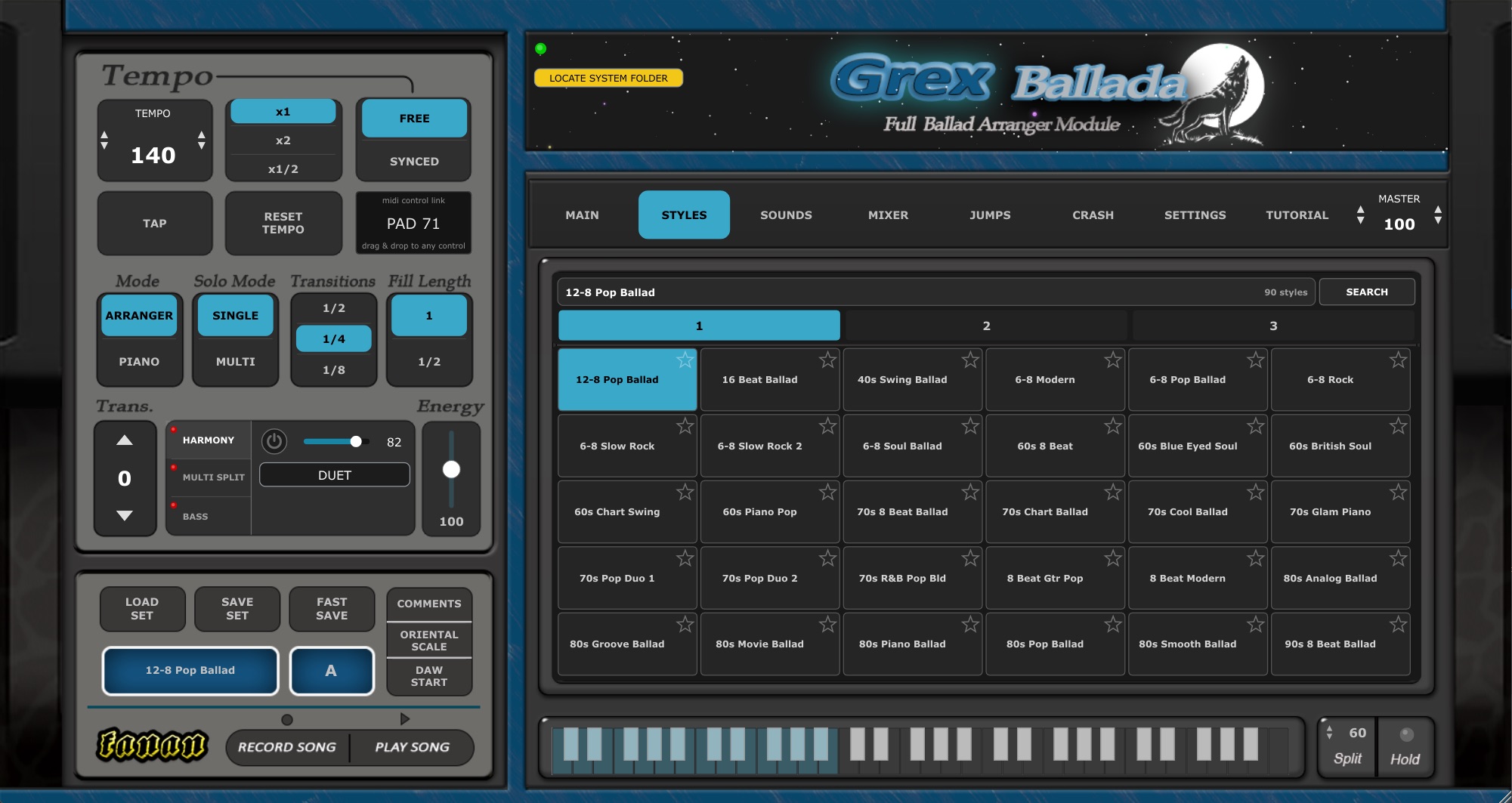Viewport: 1512px width, 803px height.
Task: Star the 70s Glam Piano style
Action: pyautogui.click(x=1399, y=493)
